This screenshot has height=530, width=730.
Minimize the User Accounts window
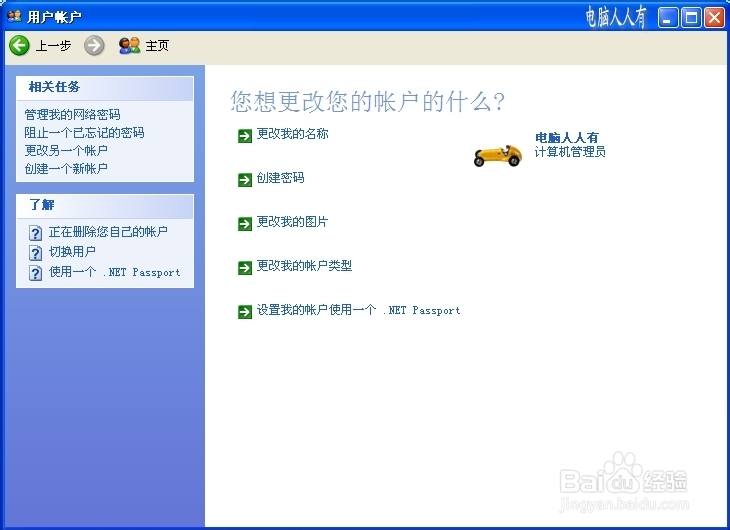click(x=668, y=18)
